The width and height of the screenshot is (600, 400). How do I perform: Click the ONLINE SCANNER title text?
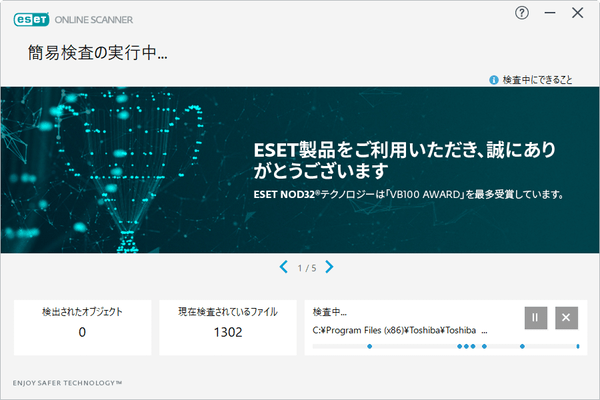tap(94, 20)
